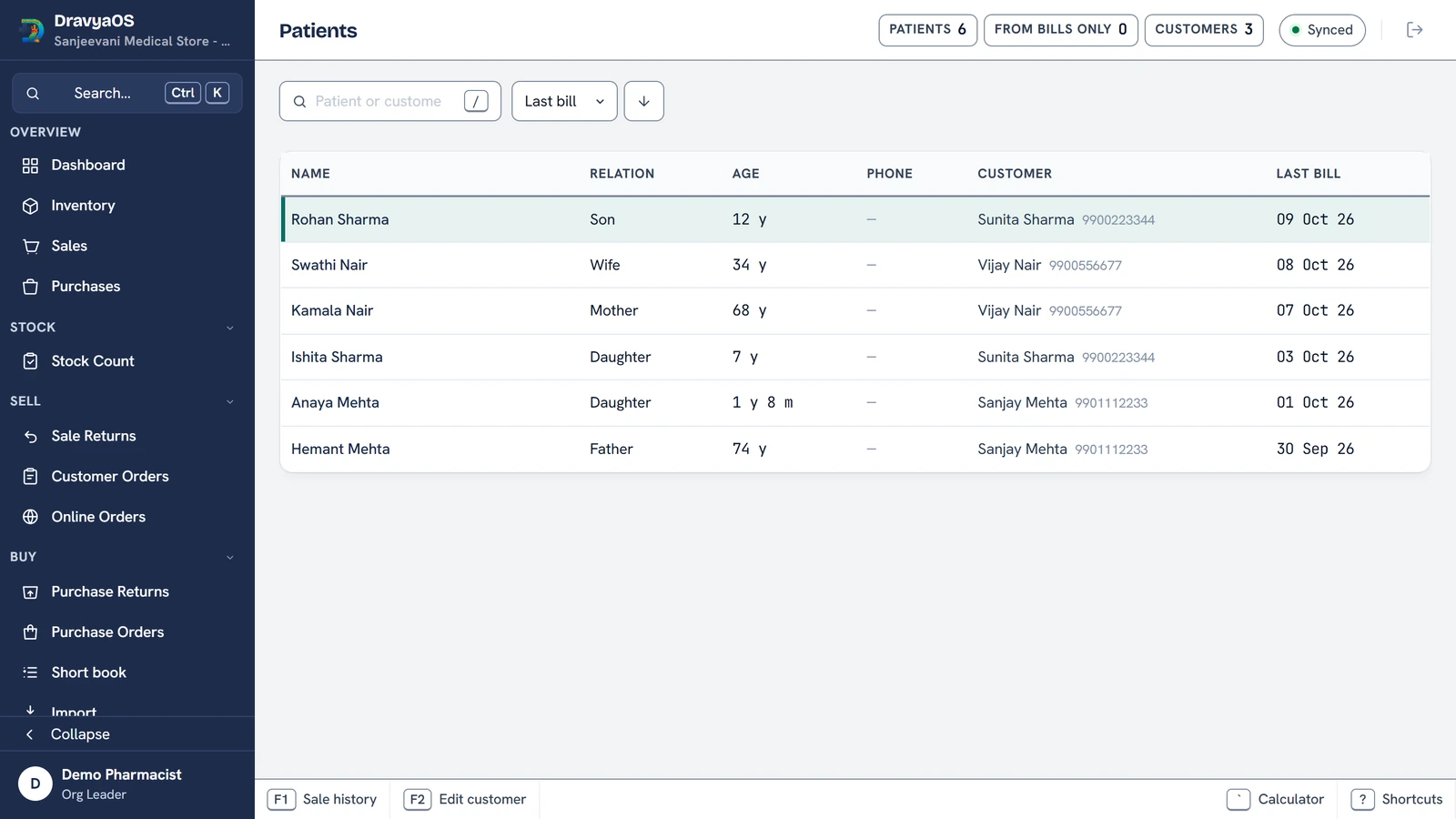Click the LAST BILL column header
This screenshot has height=819, width=1456.
(1308, 174)
